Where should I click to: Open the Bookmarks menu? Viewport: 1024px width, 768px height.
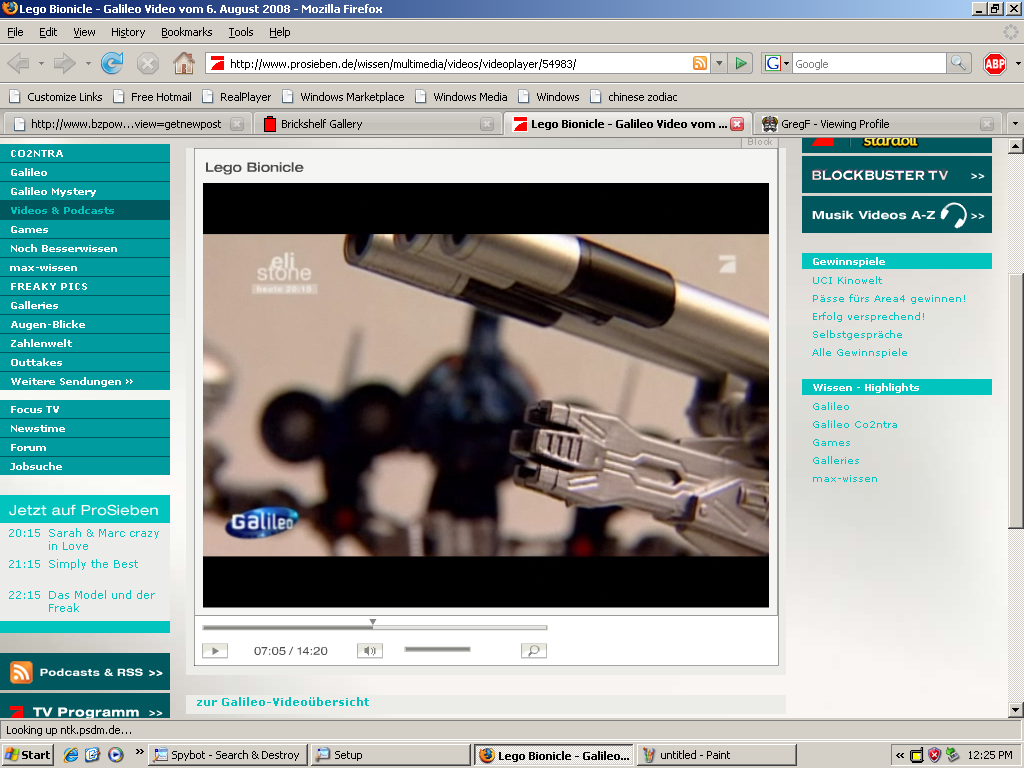point(186,32)
